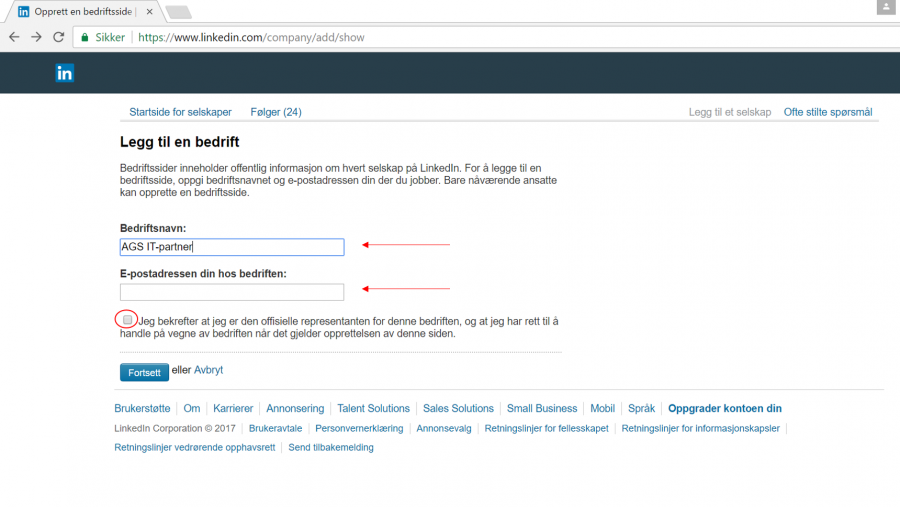Screen dimensions: 900x507
Task: Click the browser forward arrow
Action: [x=36, y=37]
